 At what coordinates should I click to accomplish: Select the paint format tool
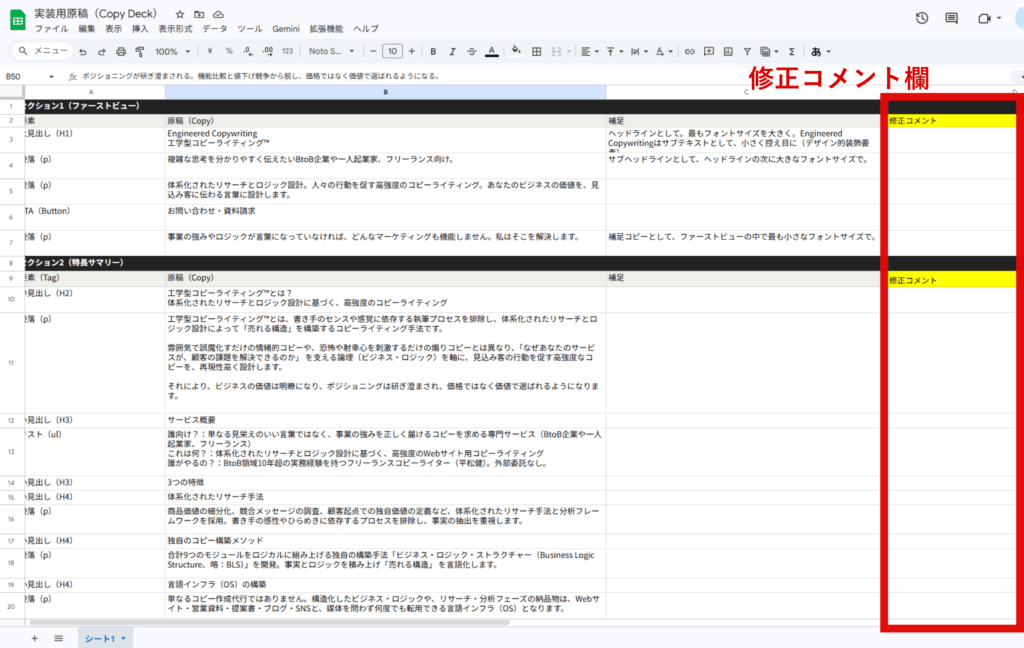(139, 51)
